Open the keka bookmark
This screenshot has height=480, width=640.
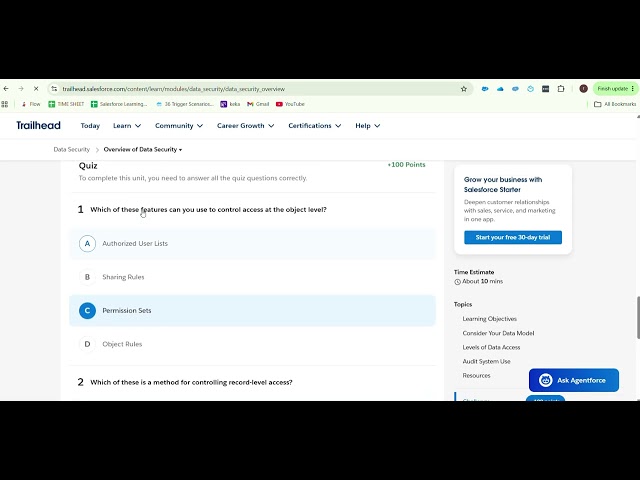coord(230,104)
